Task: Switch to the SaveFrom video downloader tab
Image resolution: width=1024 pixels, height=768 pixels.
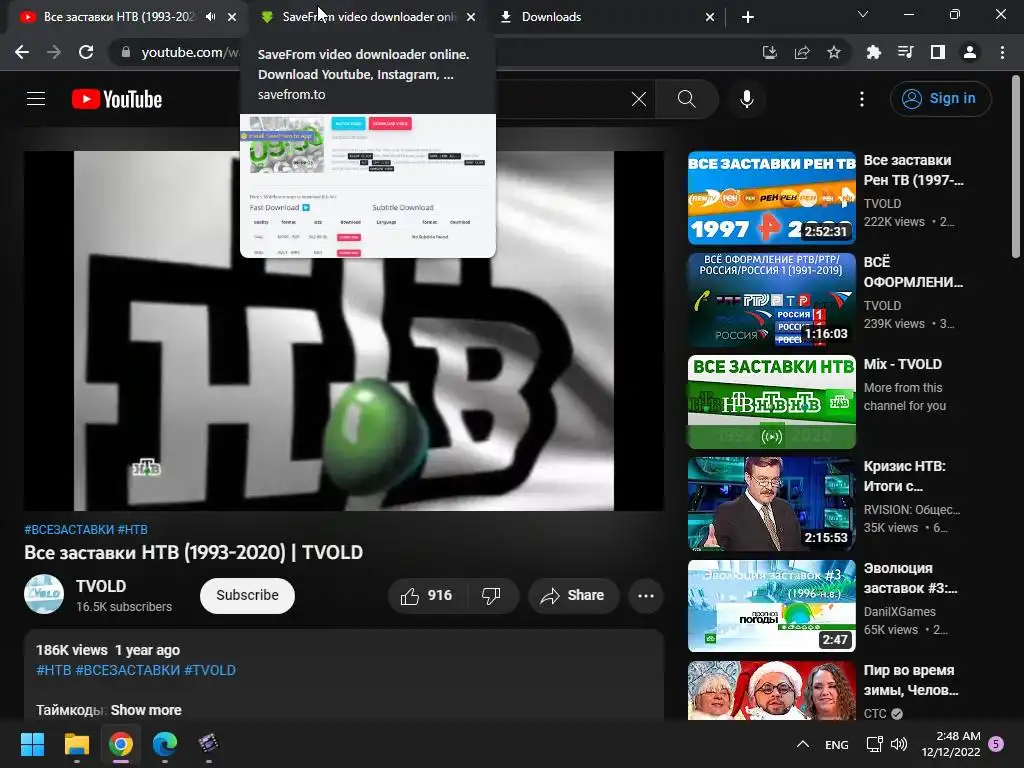Action: 368,17
